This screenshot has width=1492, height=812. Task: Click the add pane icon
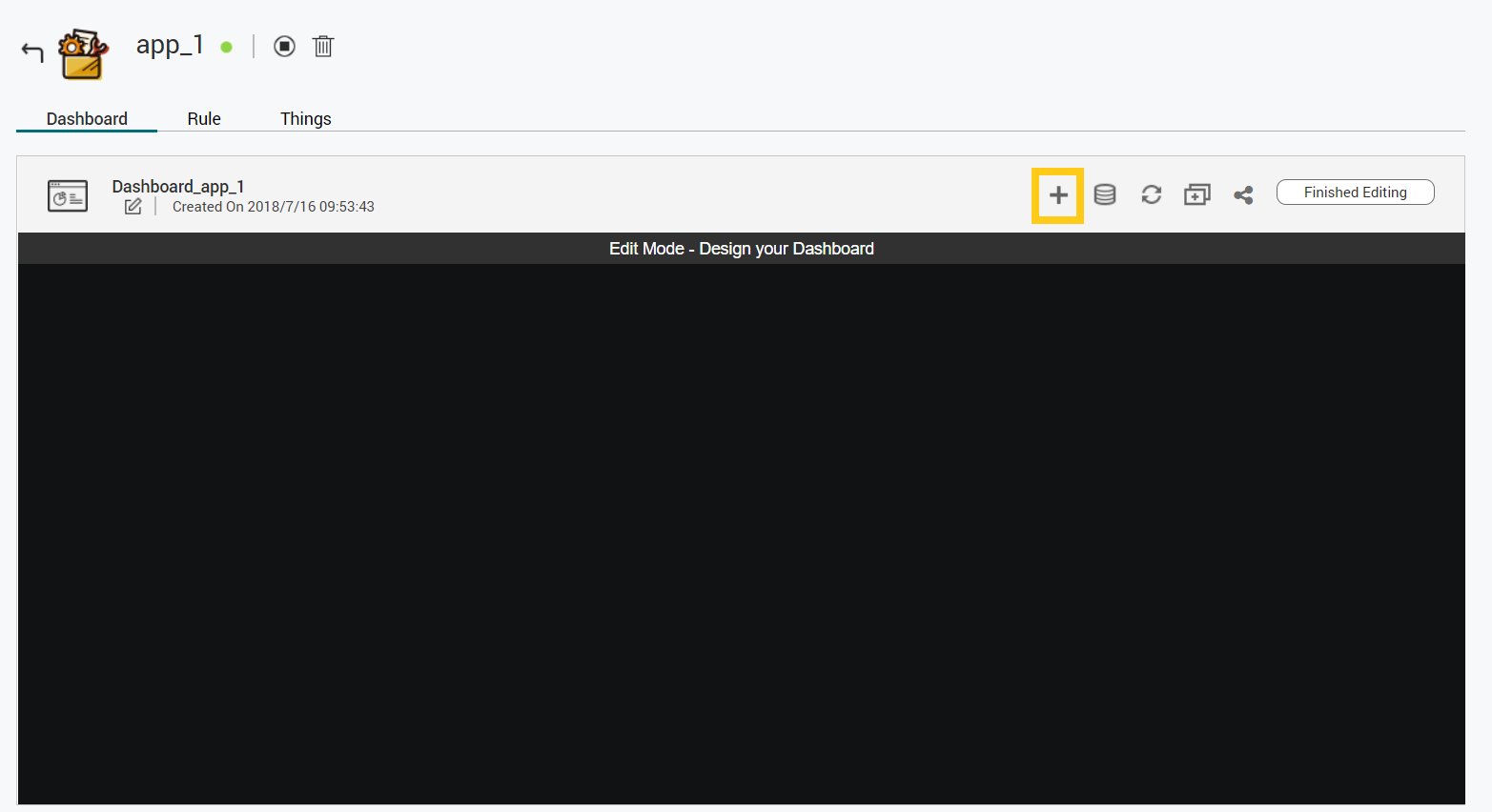(1196, 195)
